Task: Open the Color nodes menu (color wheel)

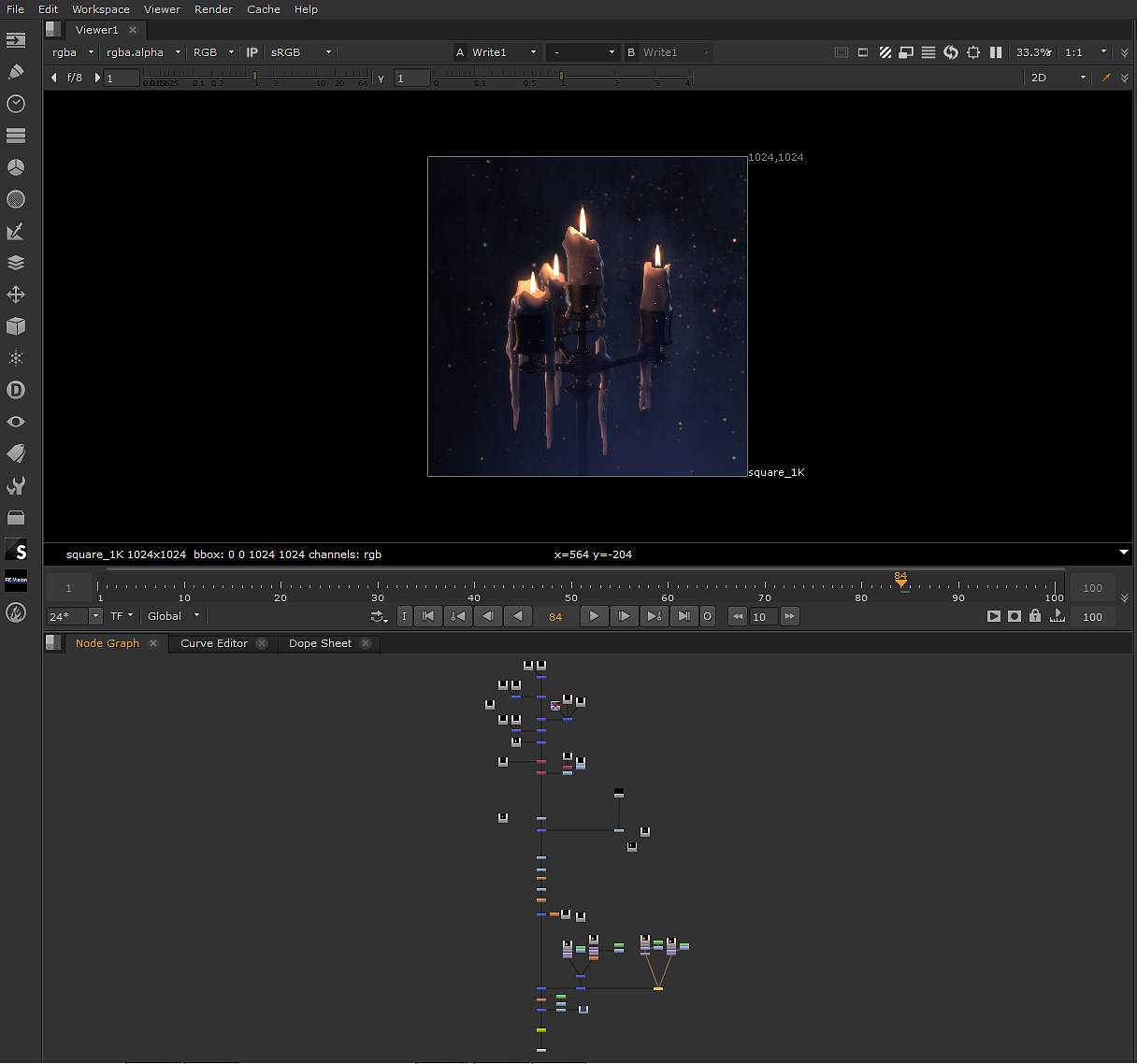Action: 16,167
